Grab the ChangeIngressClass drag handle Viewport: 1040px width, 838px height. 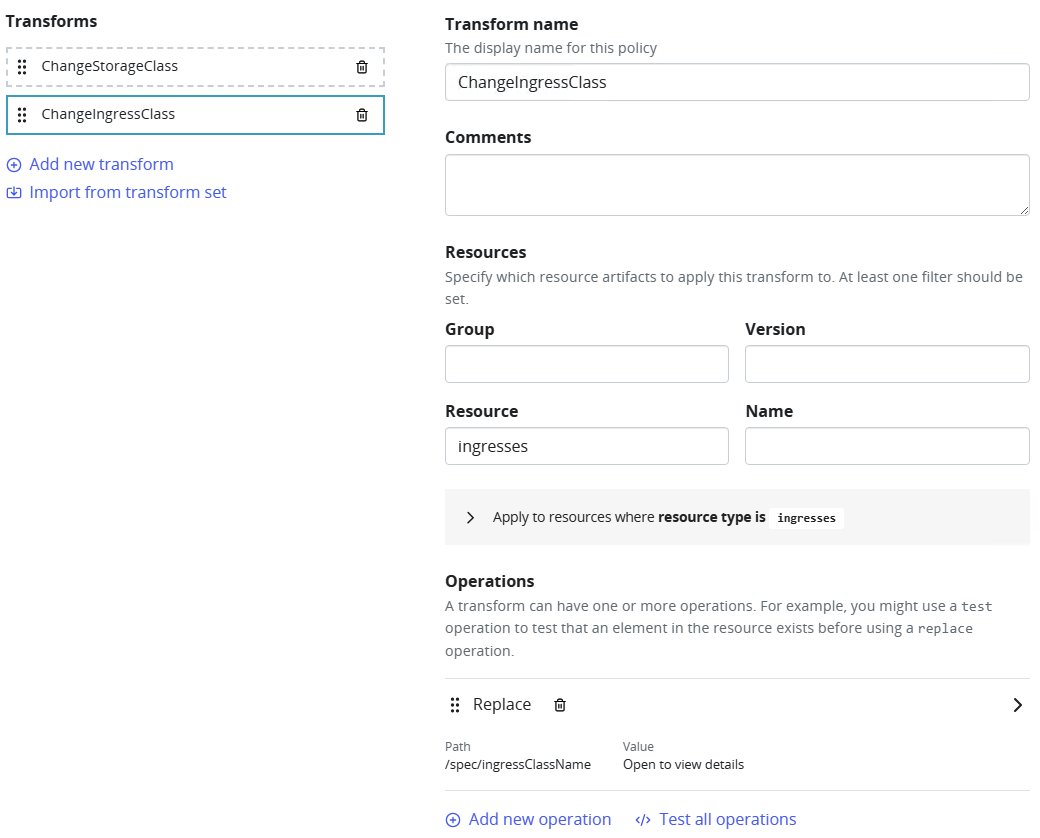coord(22,115)
